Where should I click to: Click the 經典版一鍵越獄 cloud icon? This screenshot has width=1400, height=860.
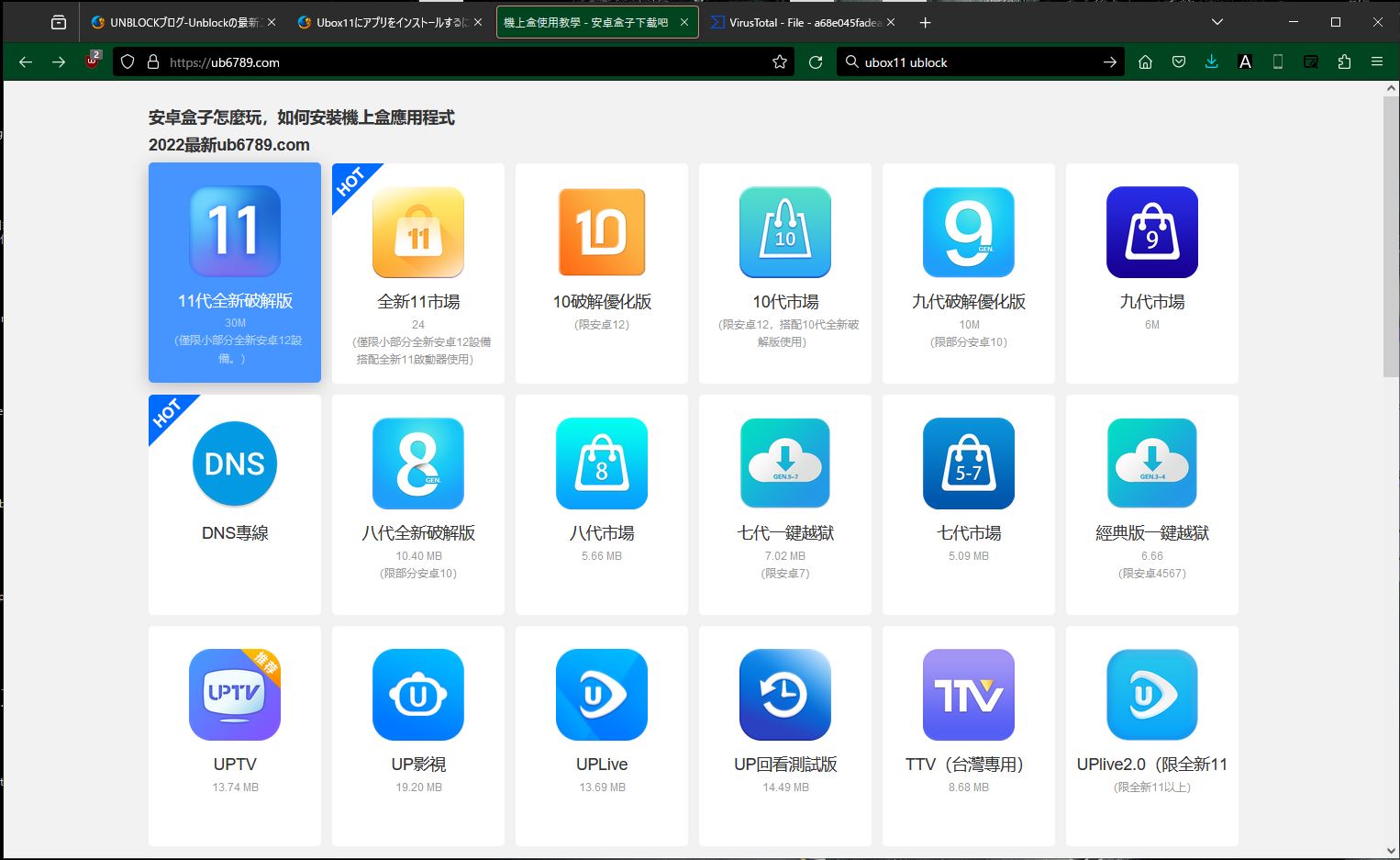tap(1152, 464)
